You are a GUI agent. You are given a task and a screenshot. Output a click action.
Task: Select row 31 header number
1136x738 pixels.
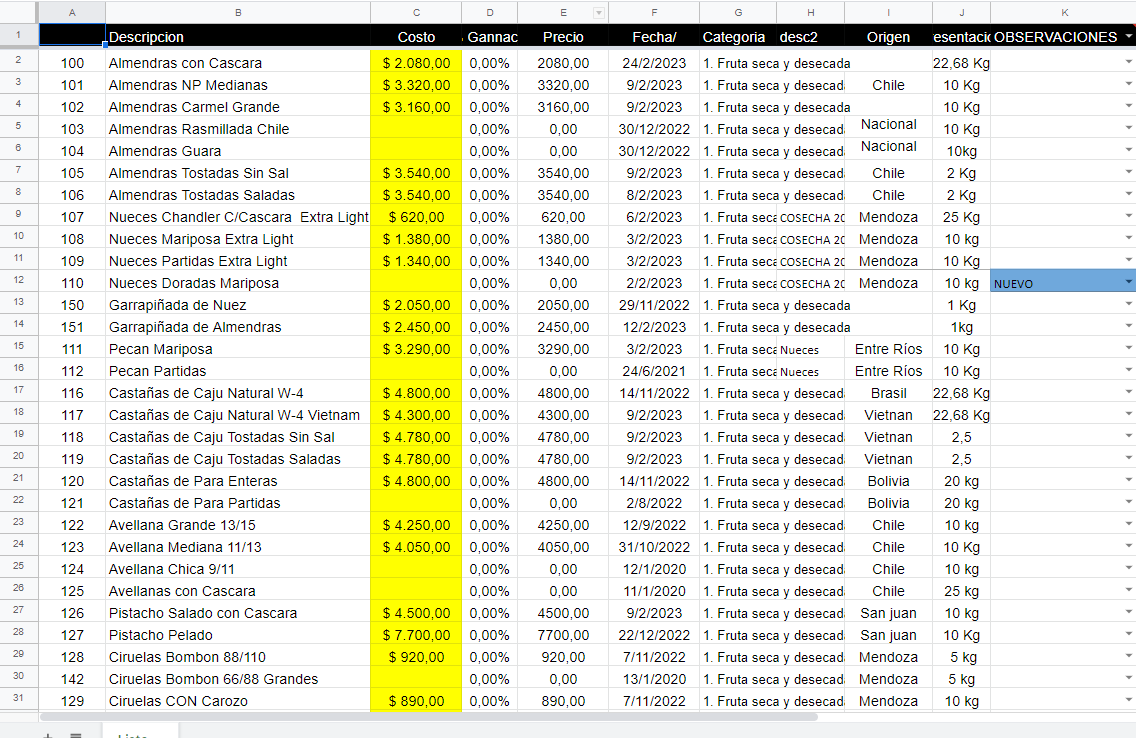[x=19, y=698]
